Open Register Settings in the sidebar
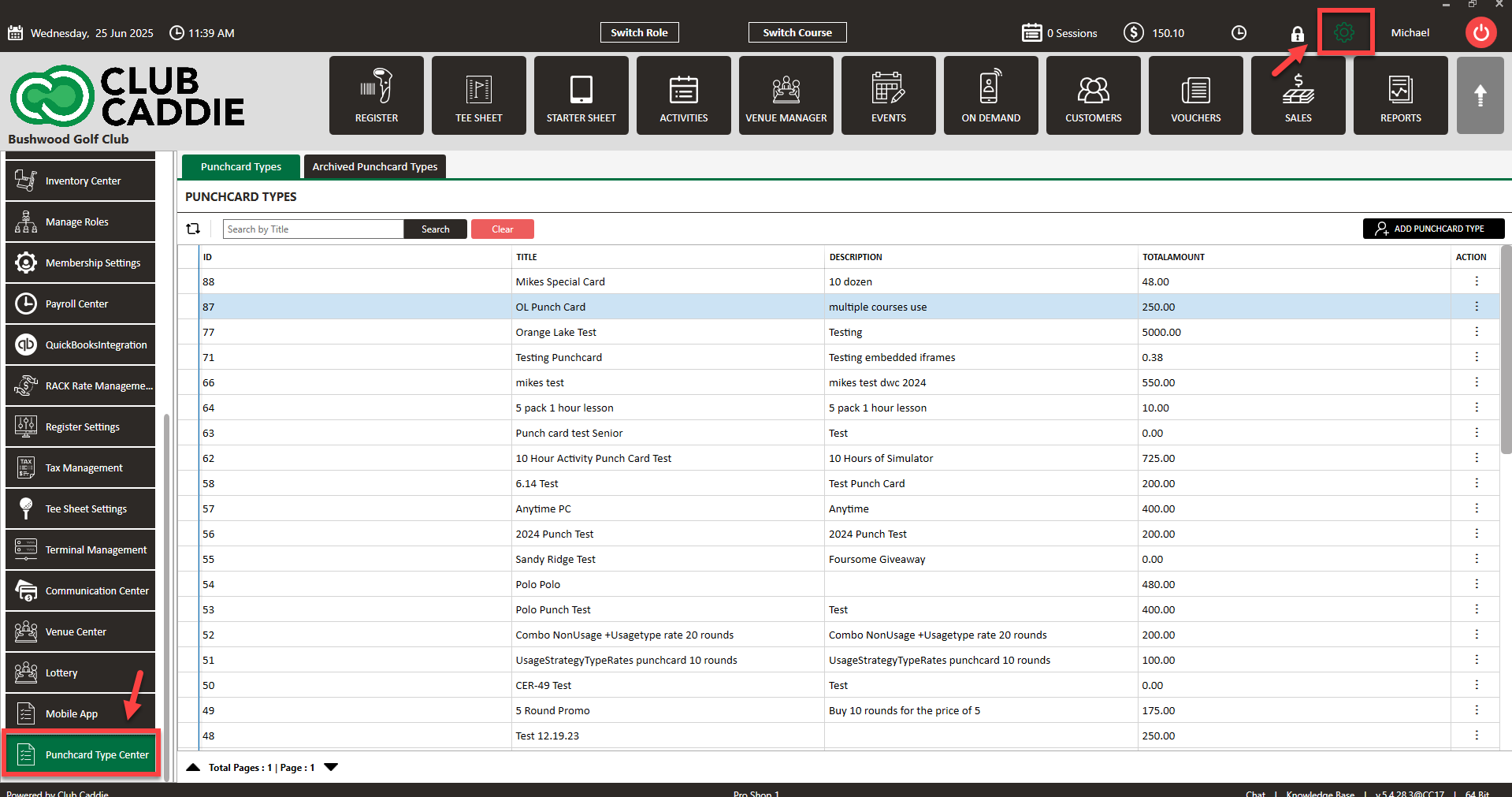The height and width of the screenshot is (797, 1512). pyautogui.click(x=80, y=426)
